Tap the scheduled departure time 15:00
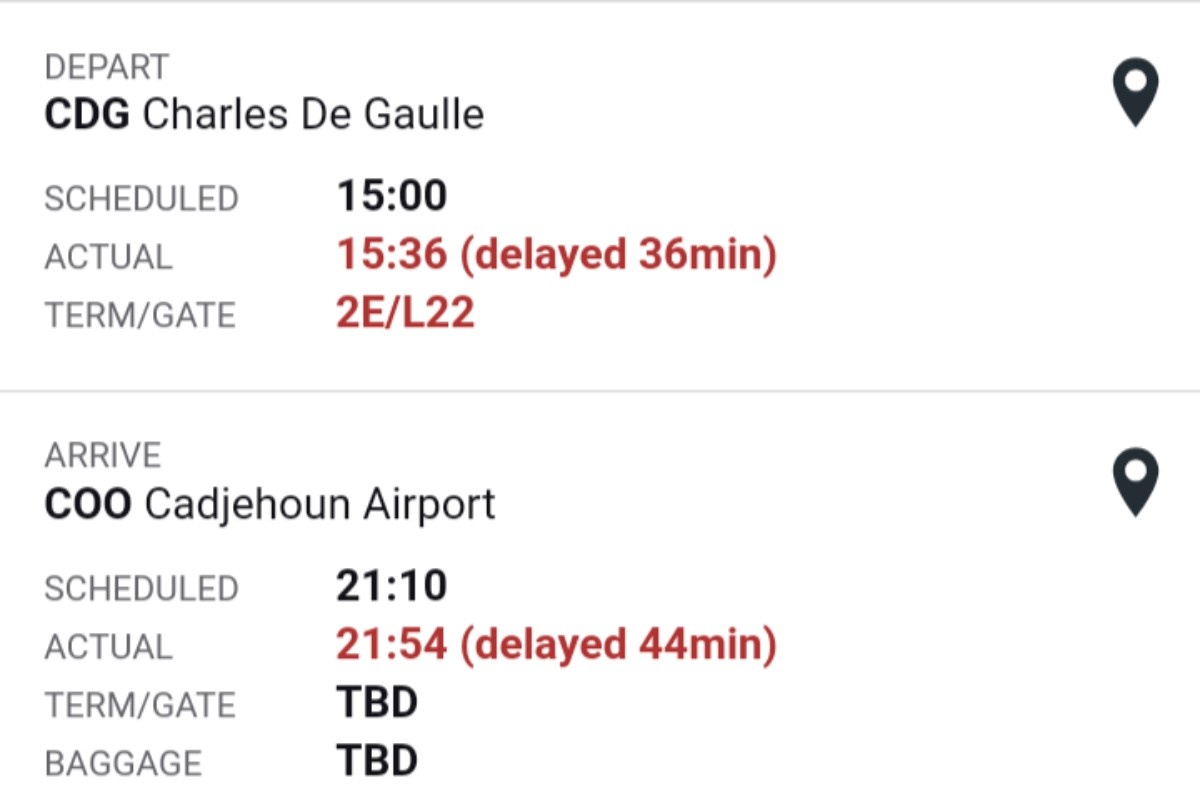This screenshot has height=808, width=1200. 391,197
